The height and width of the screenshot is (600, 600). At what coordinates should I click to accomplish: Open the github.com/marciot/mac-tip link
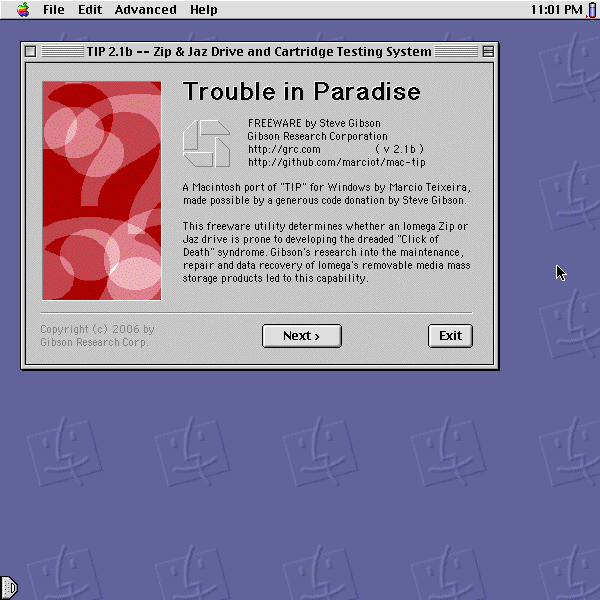(x=336, y=162)
